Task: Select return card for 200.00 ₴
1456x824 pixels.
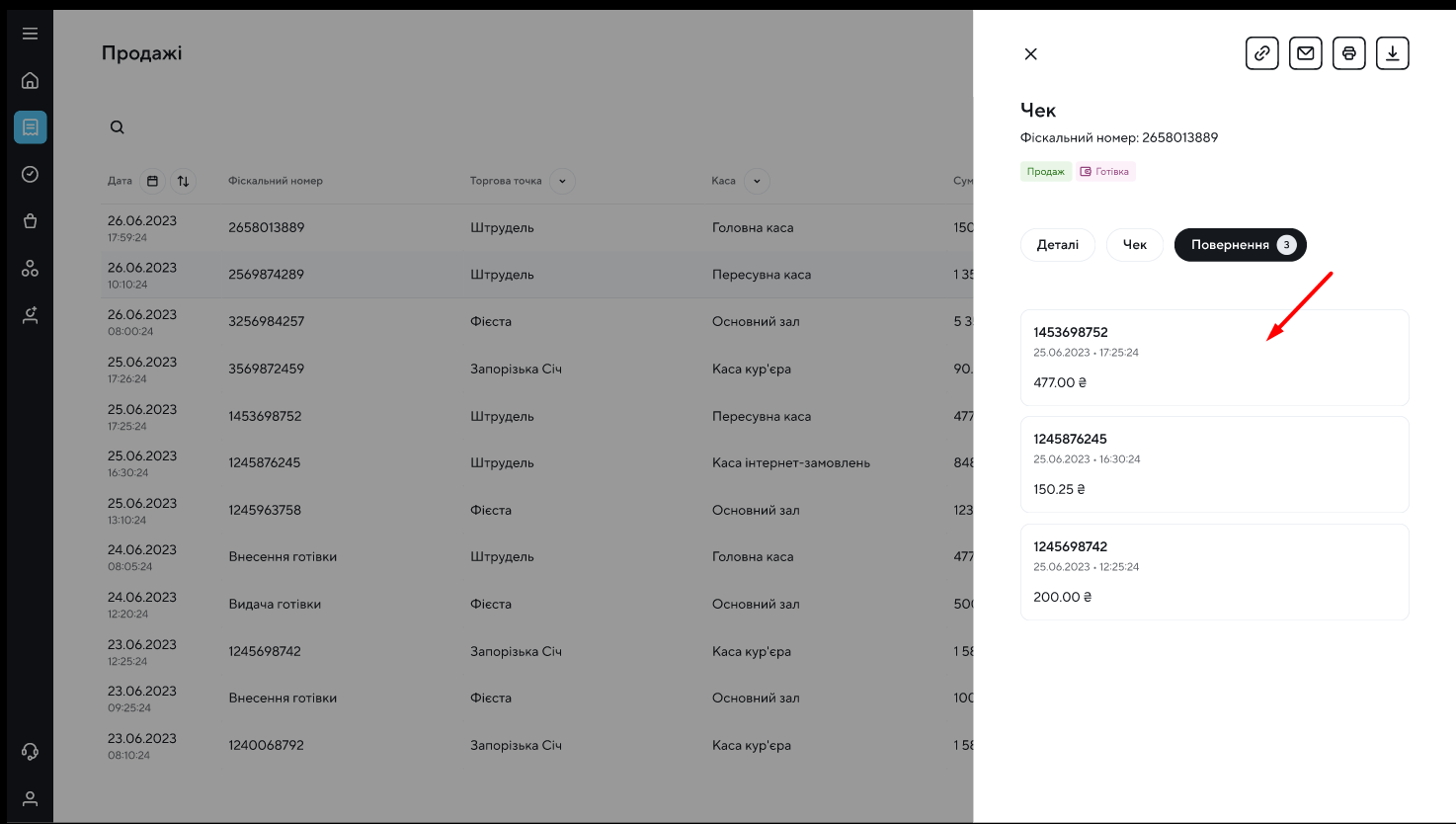Action: coord(1214,572)
